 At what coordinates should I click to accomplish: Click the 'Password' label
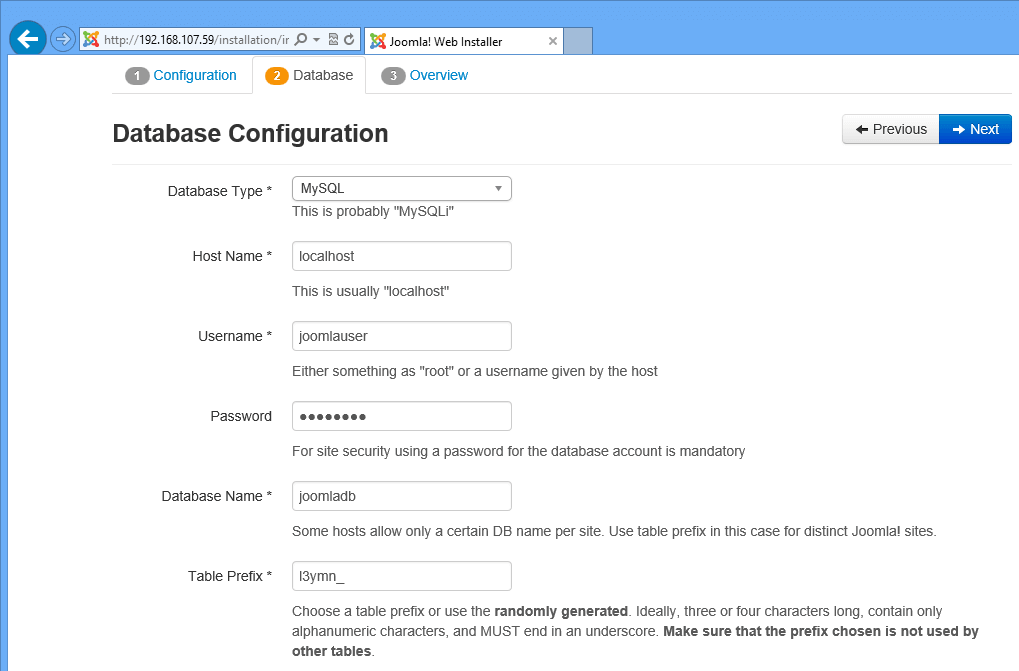pos(241,416)
